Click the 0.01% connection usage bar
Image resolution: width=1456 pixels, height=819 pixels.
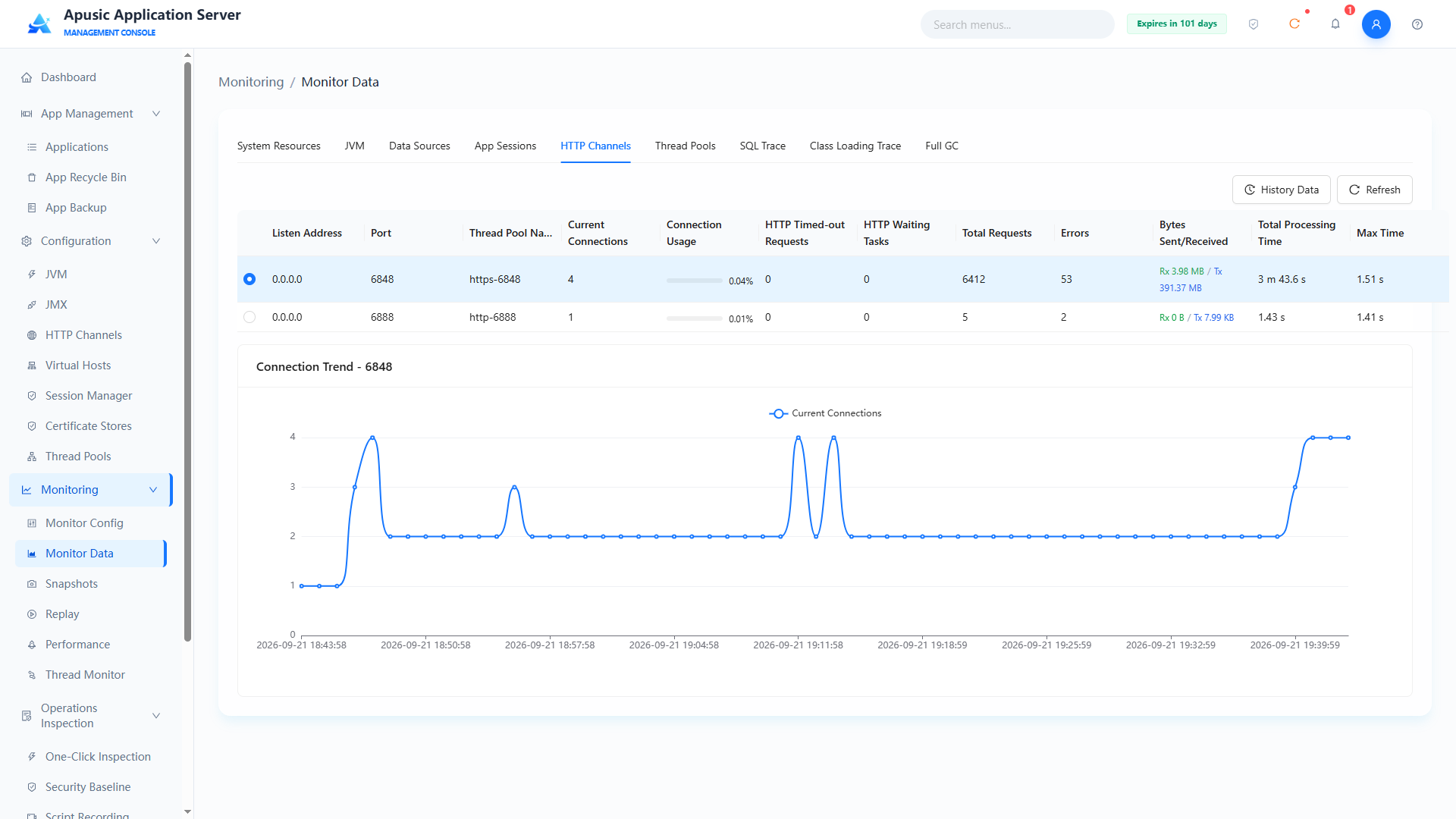(x=694, y=318)
